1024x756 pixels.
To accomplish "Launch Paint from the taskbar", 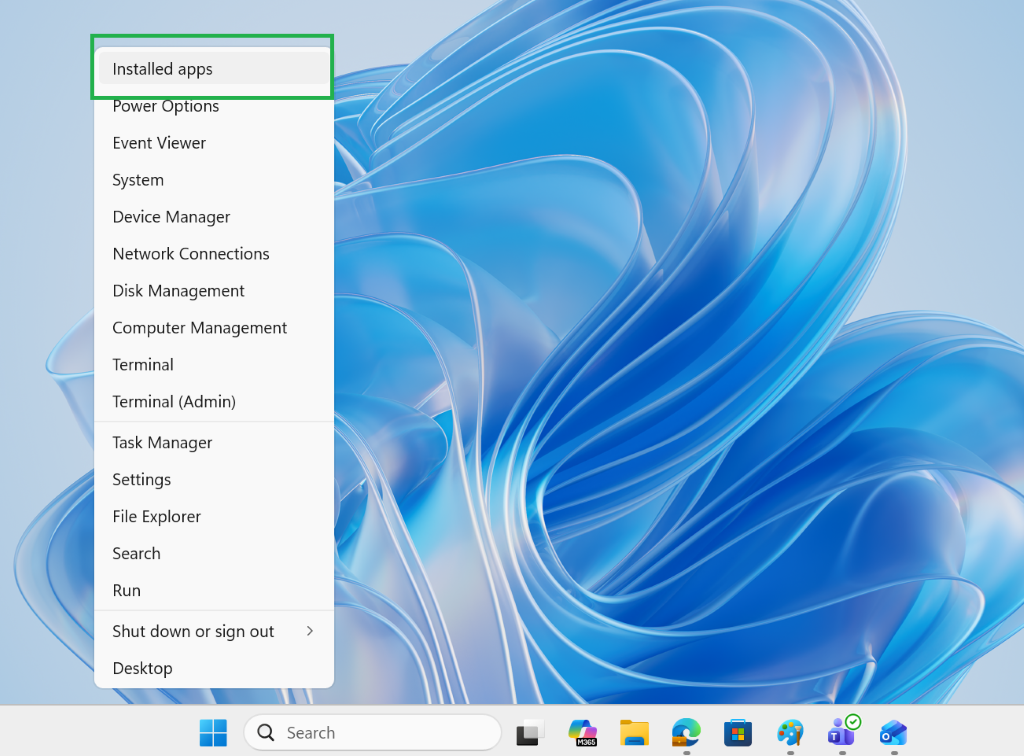I will click(790, 732).
